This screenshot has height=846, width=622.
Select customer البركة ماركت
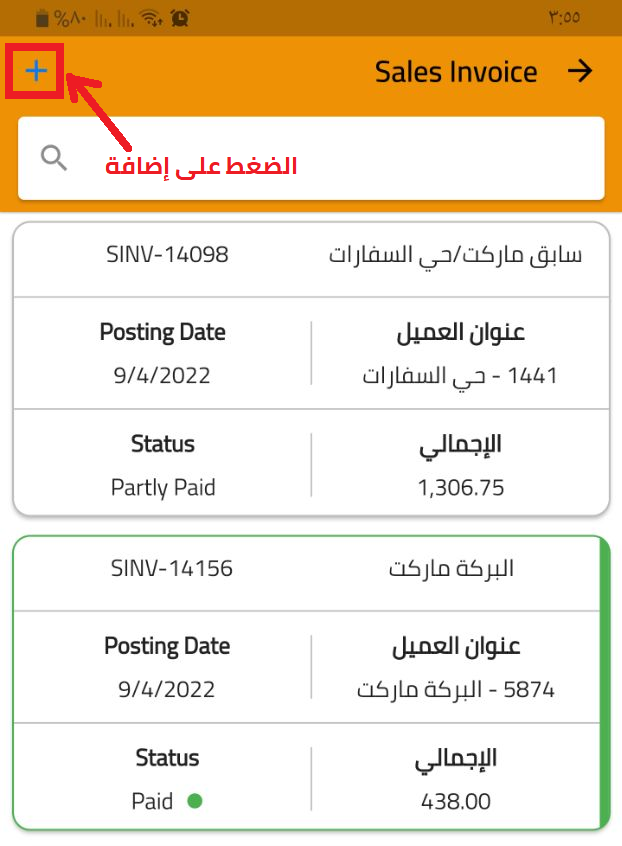450,569
